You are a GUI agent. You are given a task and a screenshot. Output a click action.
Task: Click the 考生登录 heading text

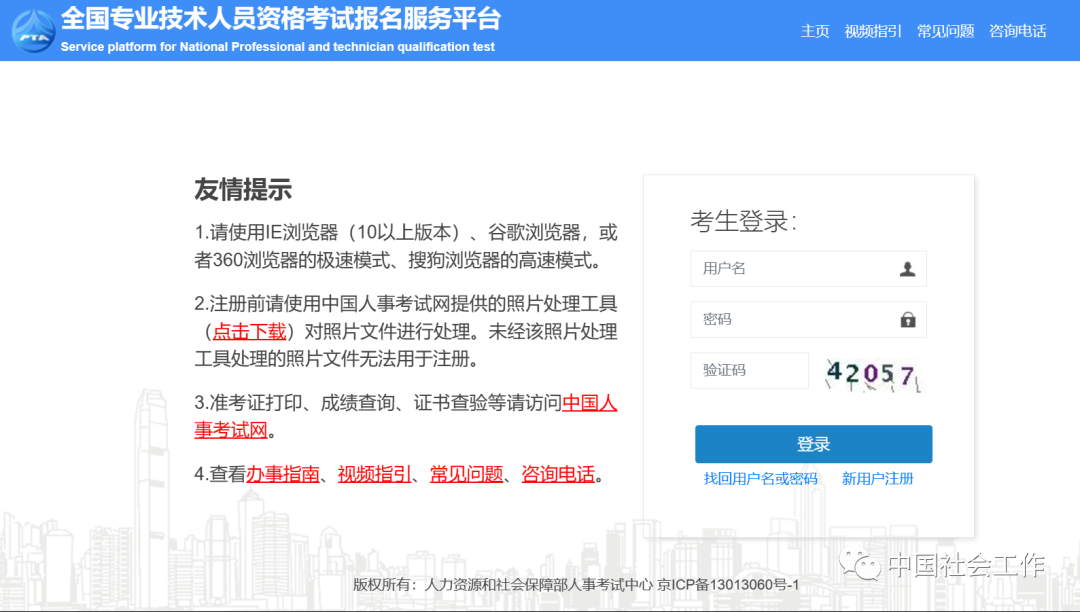tap(743, 221)
